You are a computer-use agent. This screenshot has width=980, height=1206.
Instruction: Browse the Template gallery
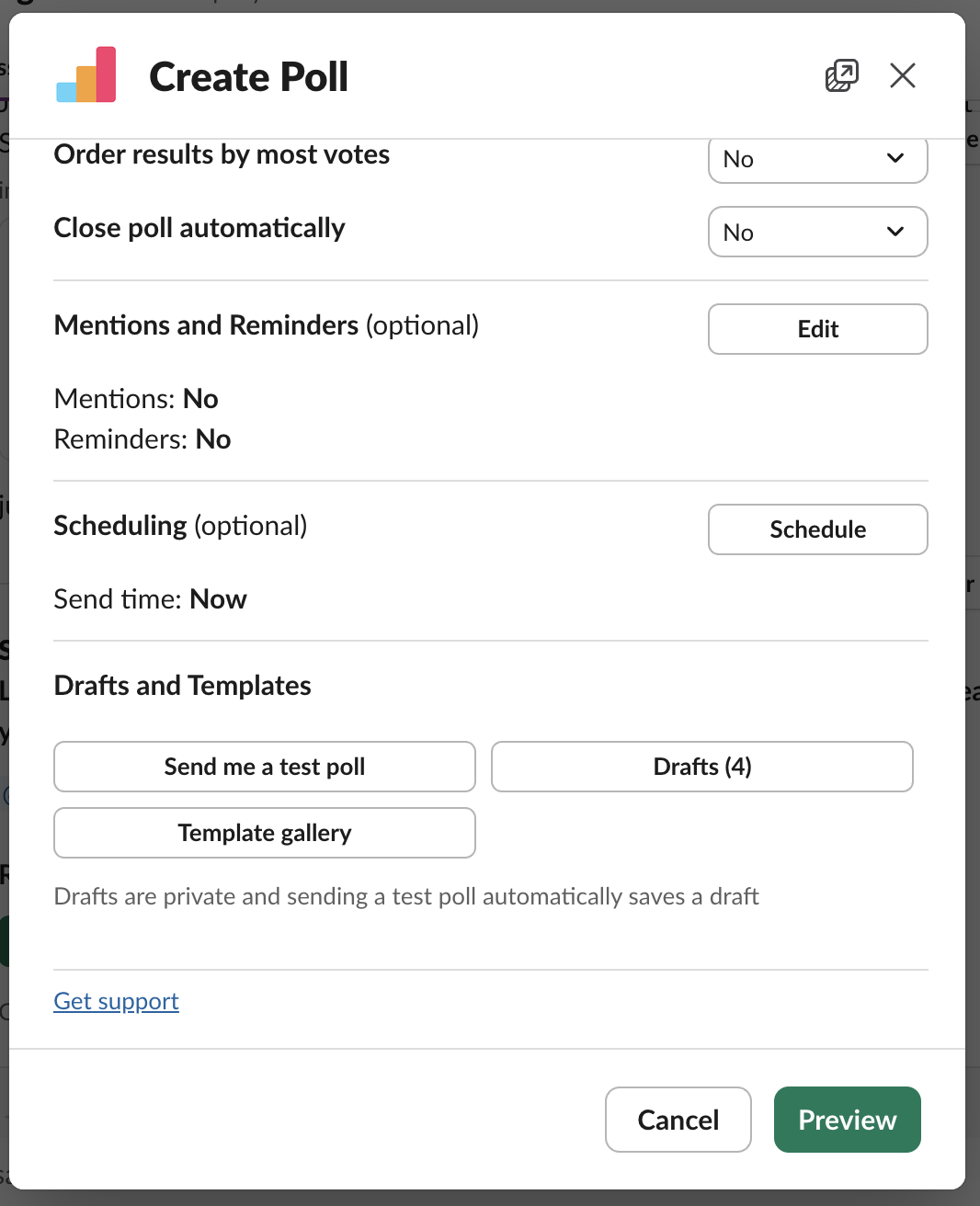tap(265, 833)
